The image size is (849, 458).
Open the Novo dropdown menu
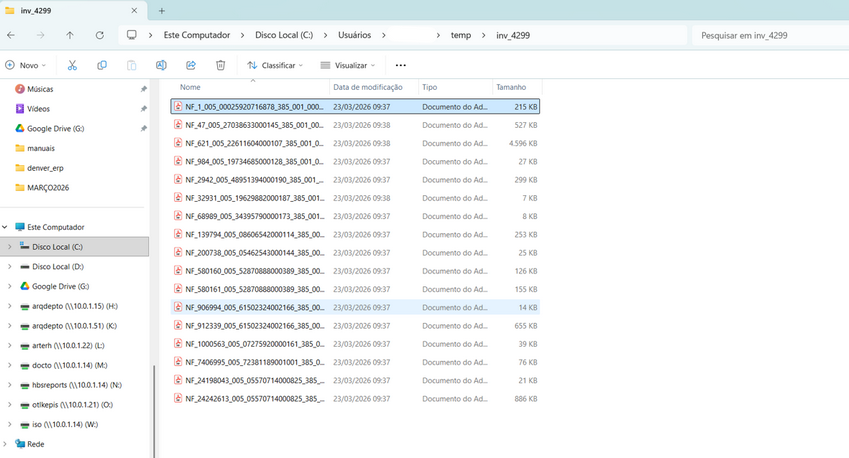(27, 65)
